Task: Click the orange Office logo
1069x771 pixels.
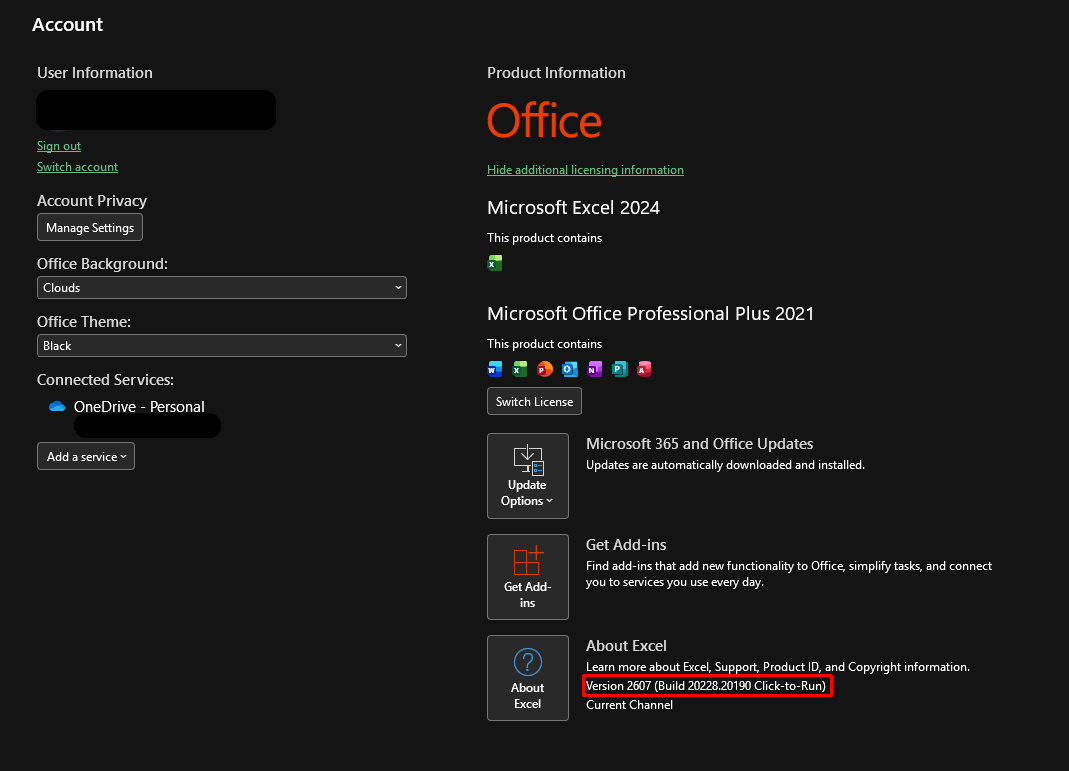Action: tap(544, 121)
